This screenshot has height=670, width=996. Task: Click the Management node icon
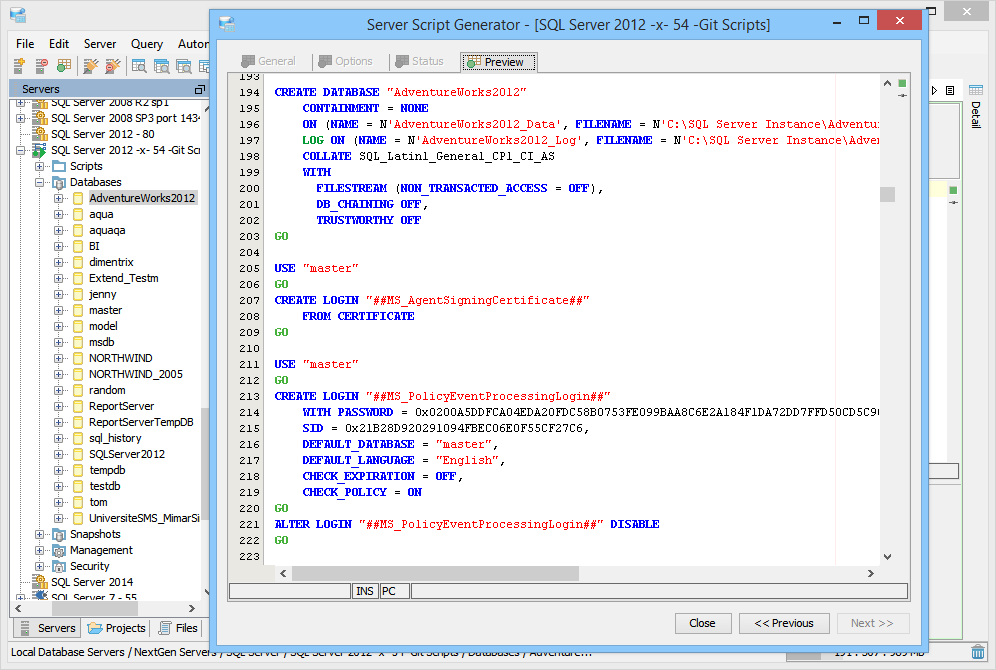(x=59, y=550)
